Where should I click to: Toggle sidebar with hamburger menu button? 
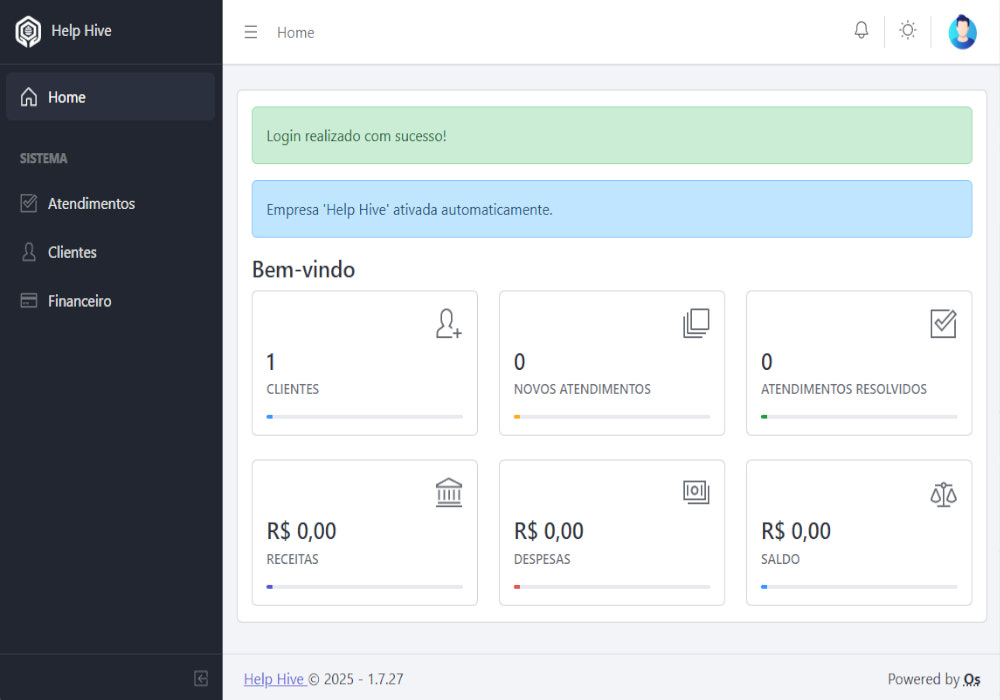click(x=251, y=32)
